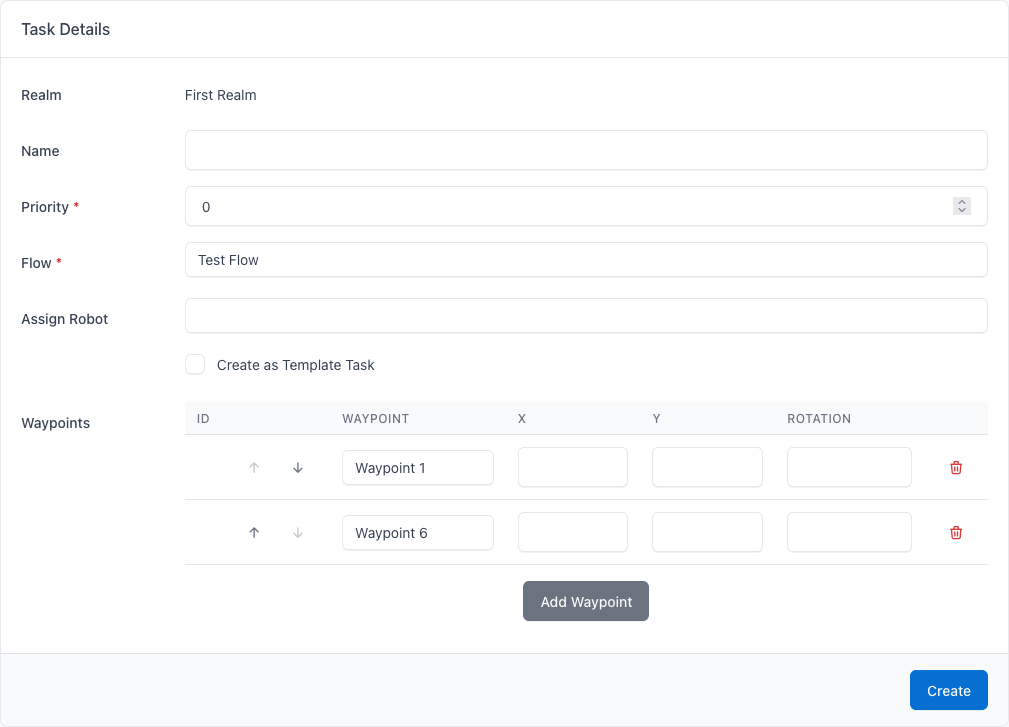Screen dimensions: 1009x727
Task: Click the Y input for Waypoint 6
Action: click(706, 532)
